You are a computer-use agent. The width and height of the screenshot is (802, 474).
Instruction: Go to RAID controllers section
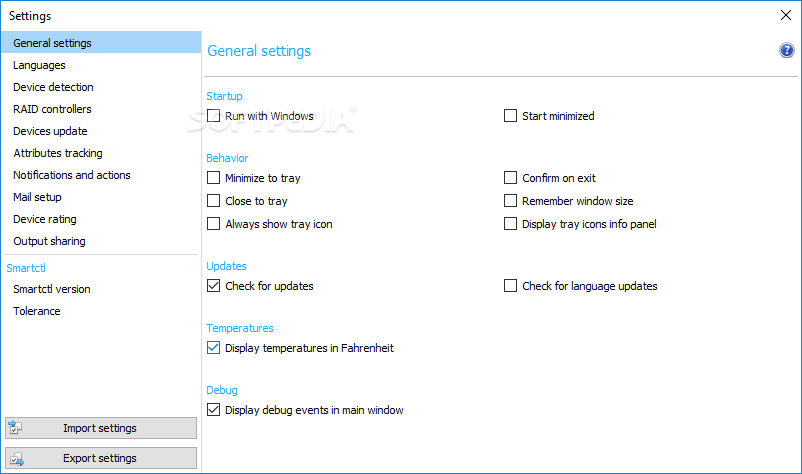(x=52, y=109)
